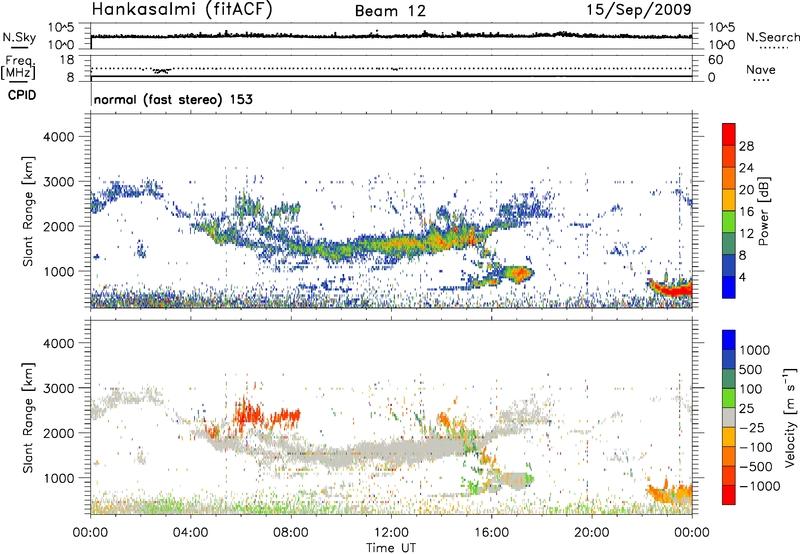Click the date '15/Sep/2009'
Image resolution: width=800 pixels, height=554 pixels.
click(639, 9)
